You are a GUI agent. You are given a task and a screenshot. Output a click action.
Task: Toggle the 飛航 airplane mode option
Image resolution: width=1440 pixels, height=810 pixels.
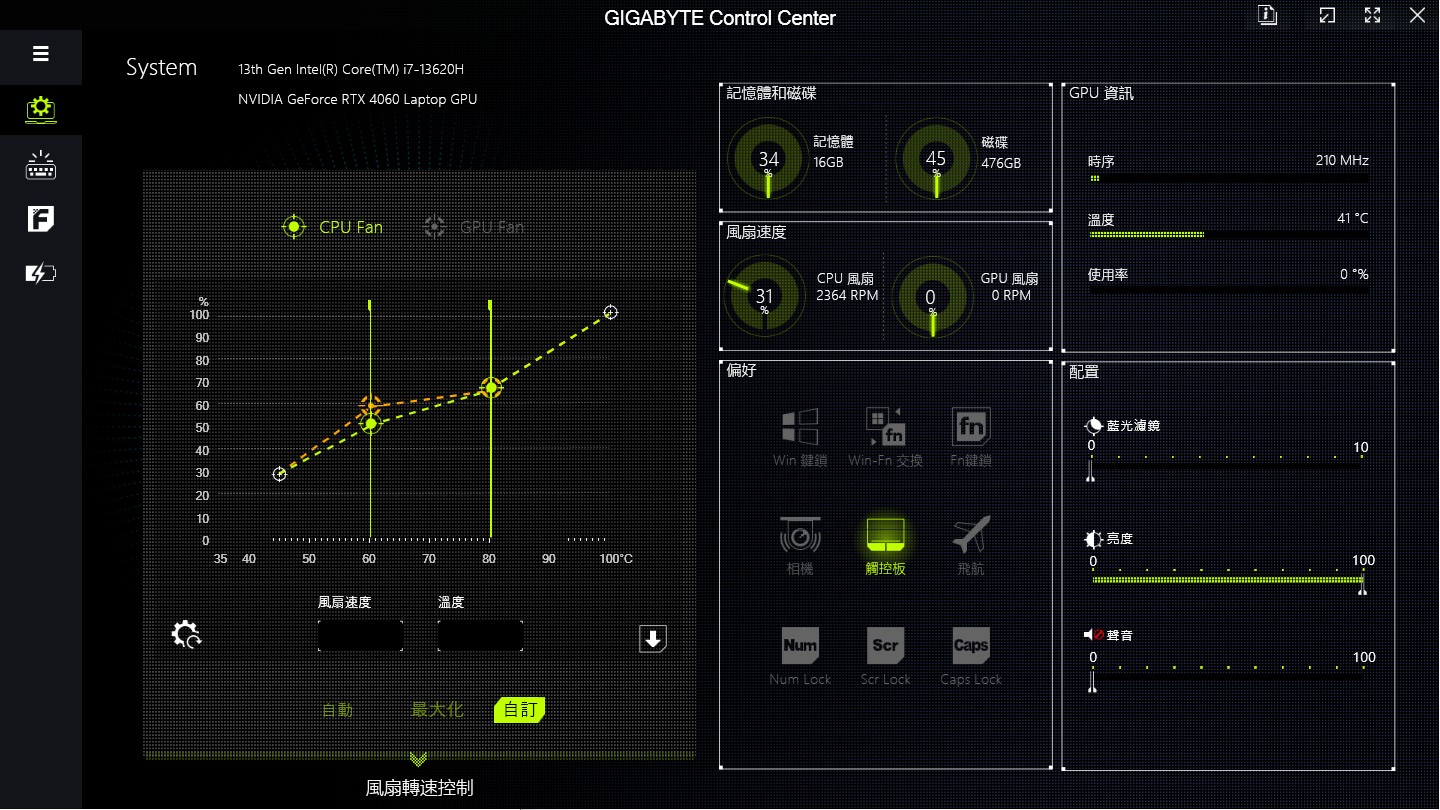[971, 546]
